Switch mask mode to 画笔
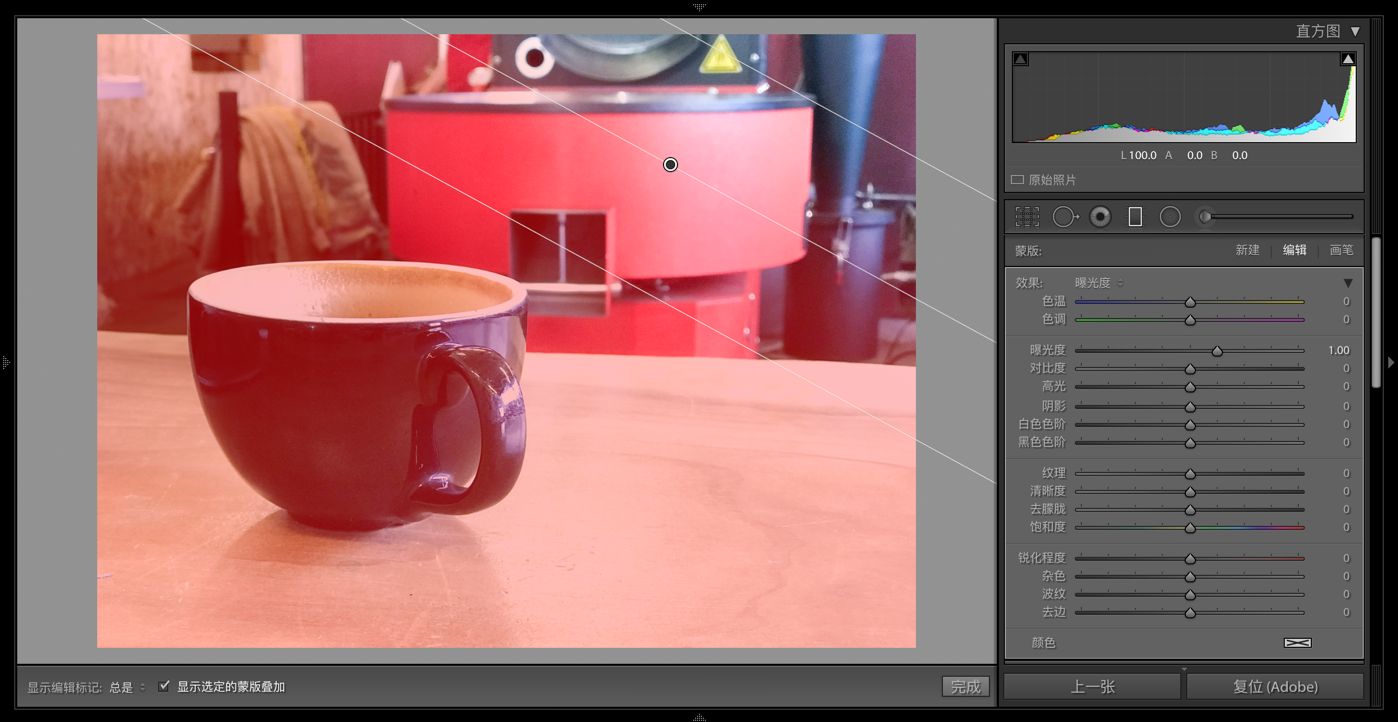The image size is (1398, 722). click(x=1341, y=250)
